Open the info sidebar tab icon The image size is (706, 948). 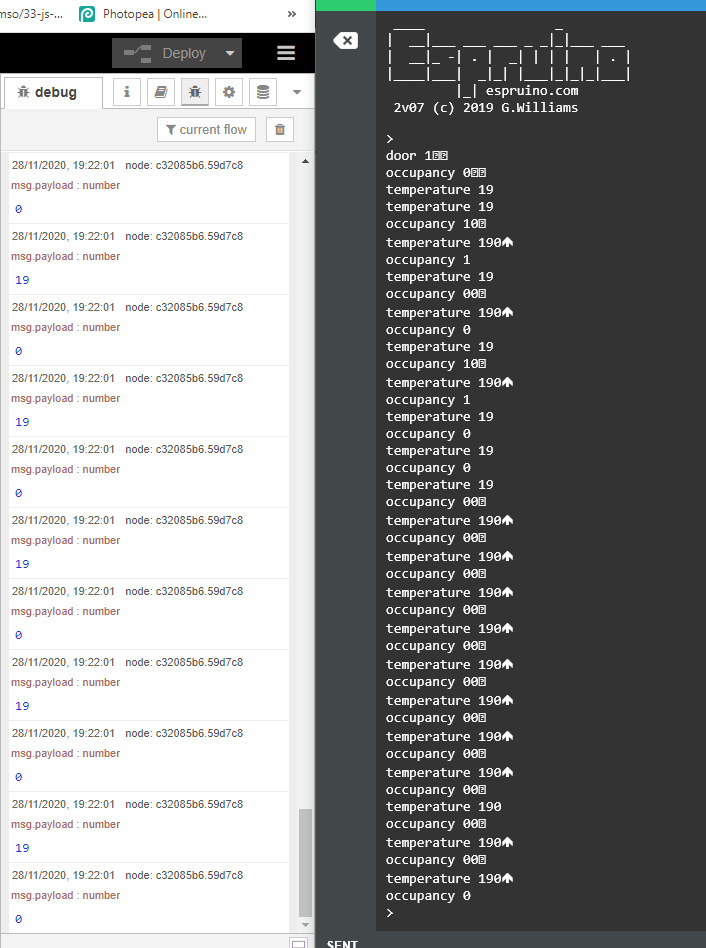click(127, 92)
